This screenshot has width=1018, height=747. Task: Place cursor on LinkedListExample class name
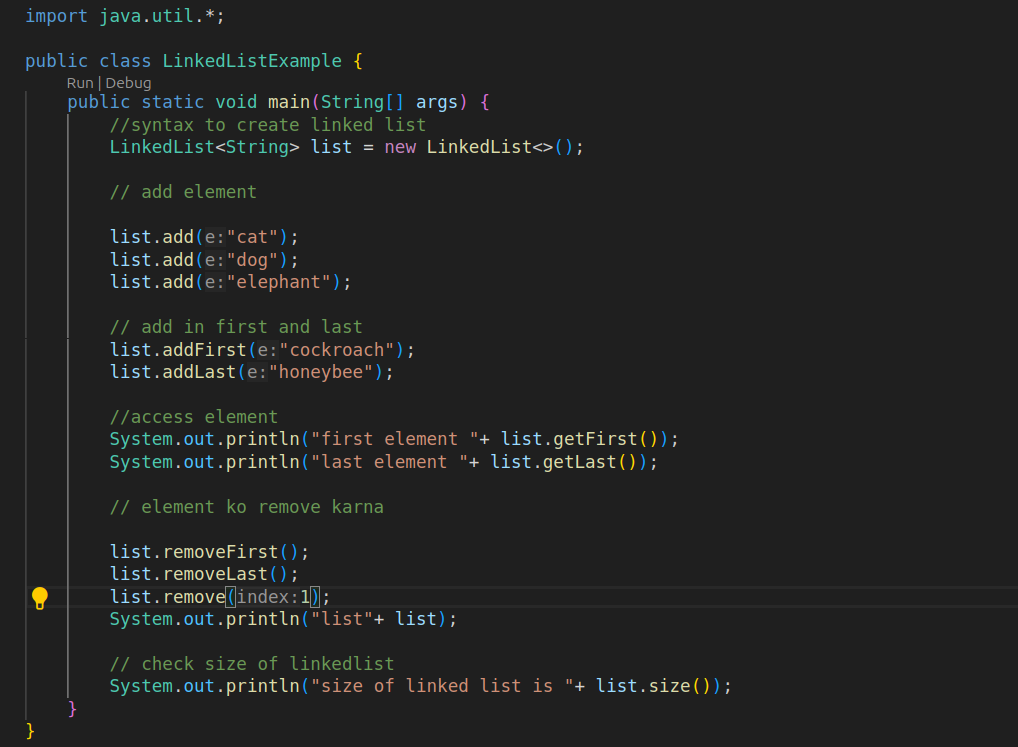tap(252, 61)
